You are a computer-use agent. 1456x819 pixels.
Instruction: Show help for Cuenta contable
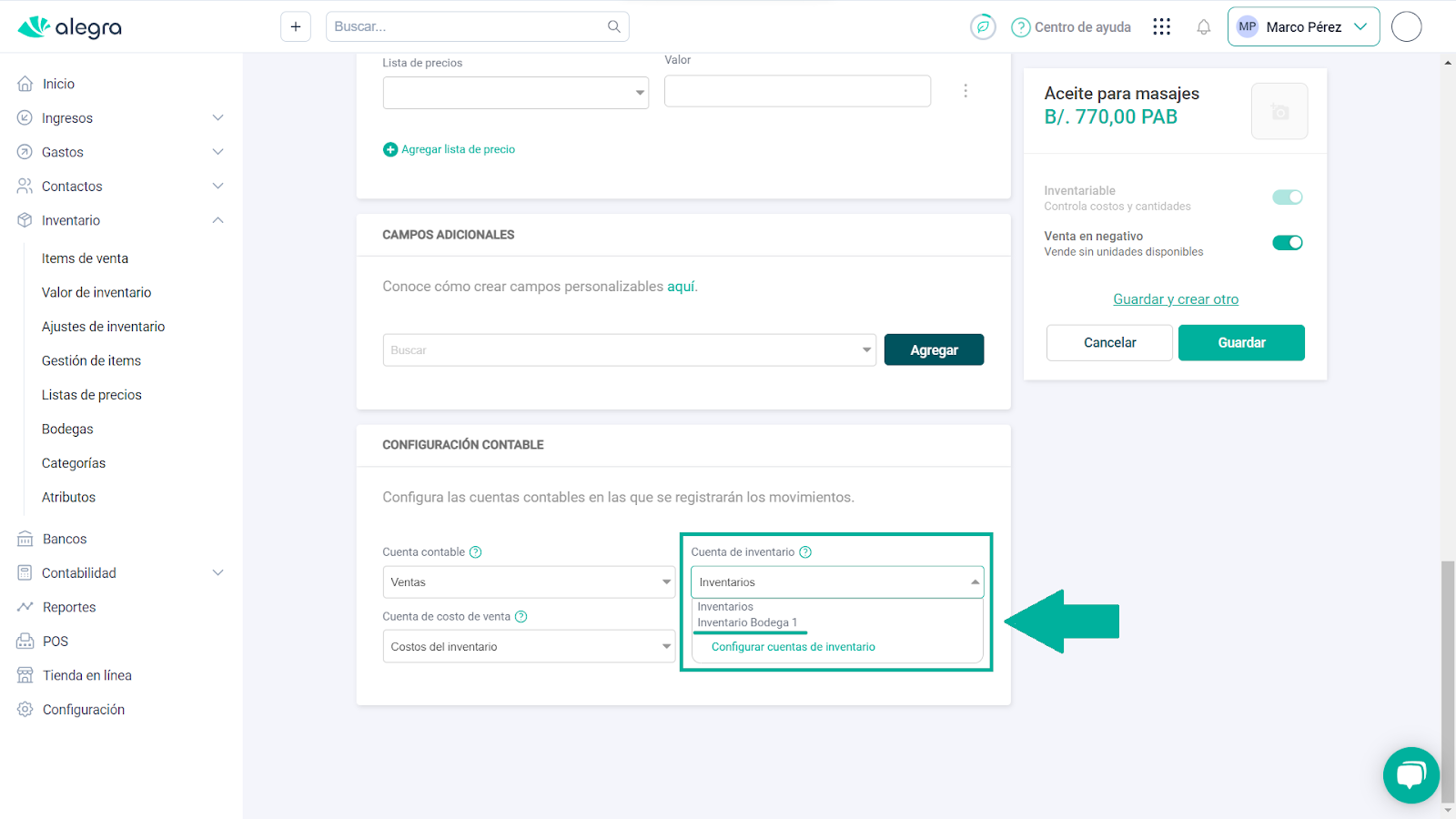coord(475,552)
